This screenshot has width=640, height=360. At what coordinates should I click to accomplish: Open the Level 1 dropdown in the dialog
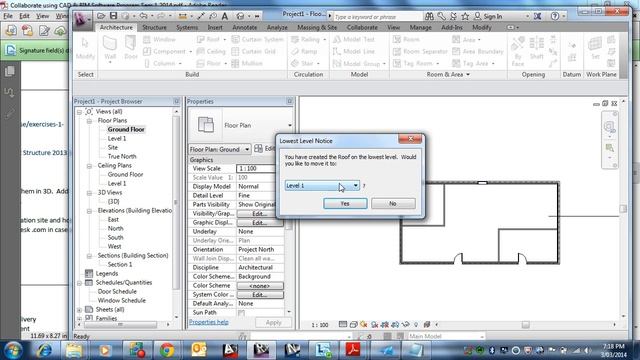click(322, 186)
